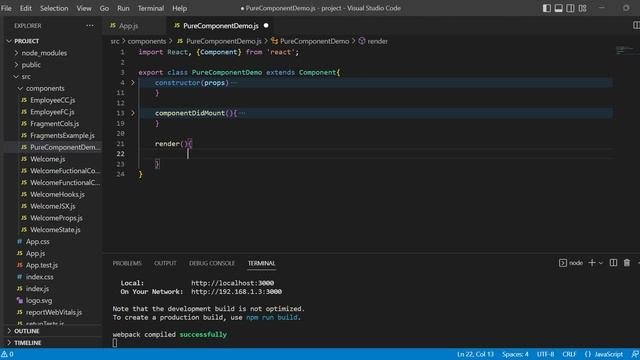Open Explorer more actions ellipsis

point(90,26)
